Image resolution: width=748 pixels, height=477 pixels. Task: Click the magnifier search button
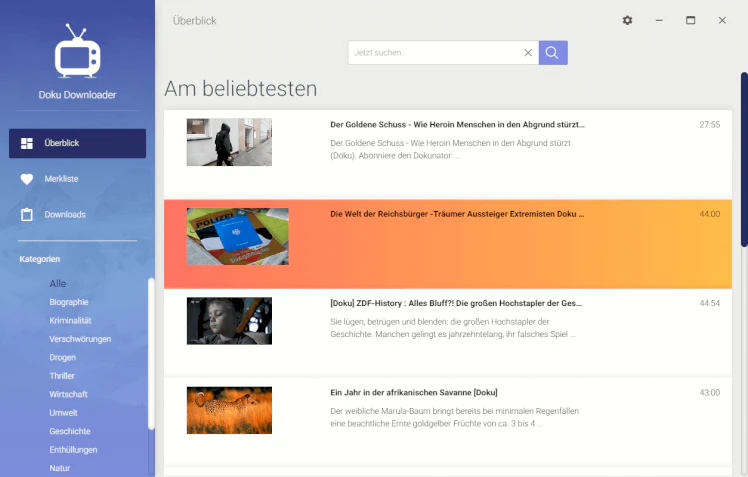tap(553, 52)
